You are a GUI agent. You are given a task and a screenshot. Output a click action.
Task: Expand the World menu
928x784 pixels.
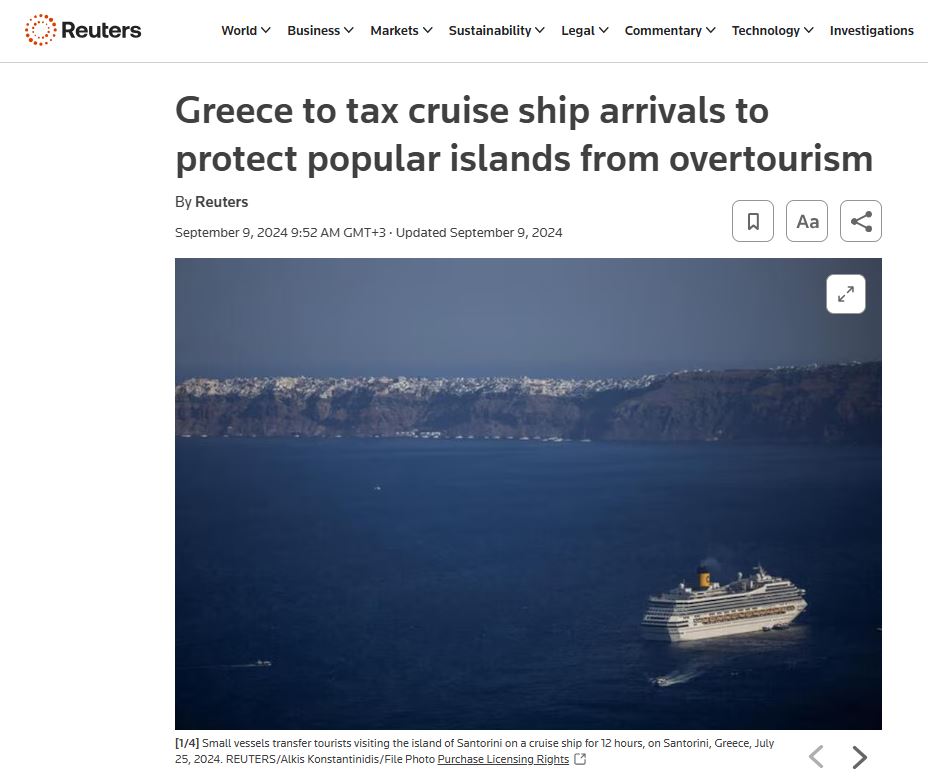tap(246, 30)
